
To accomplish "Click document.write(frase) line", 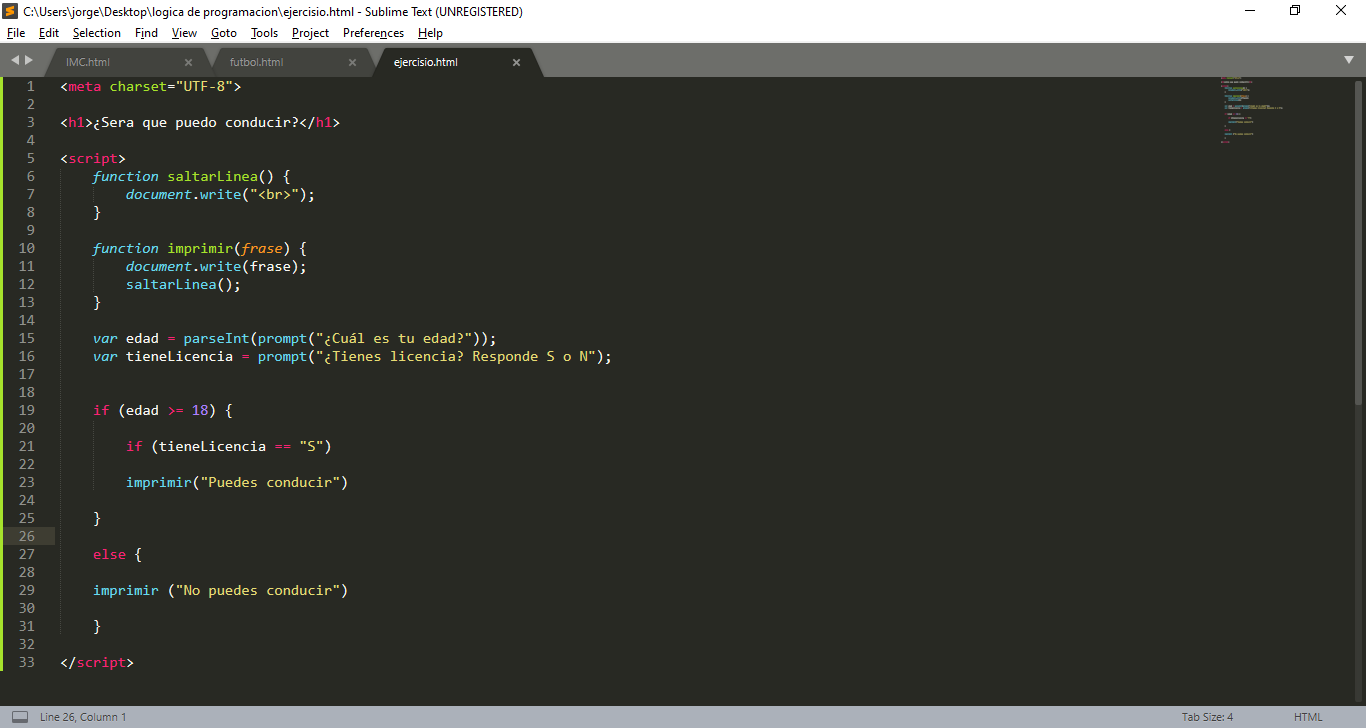I will click(x=216, y=266).
